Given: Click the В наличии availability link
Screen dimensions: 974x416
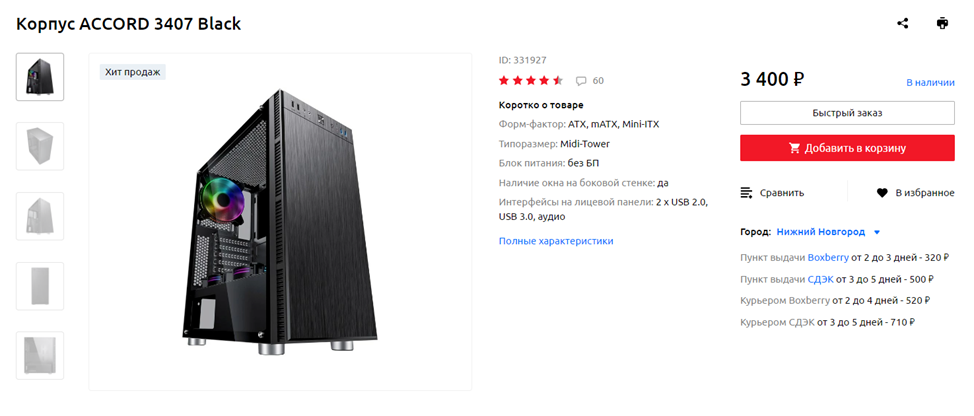Looking at the screenshot, I should pyautogui.click(x=930, y=83).
